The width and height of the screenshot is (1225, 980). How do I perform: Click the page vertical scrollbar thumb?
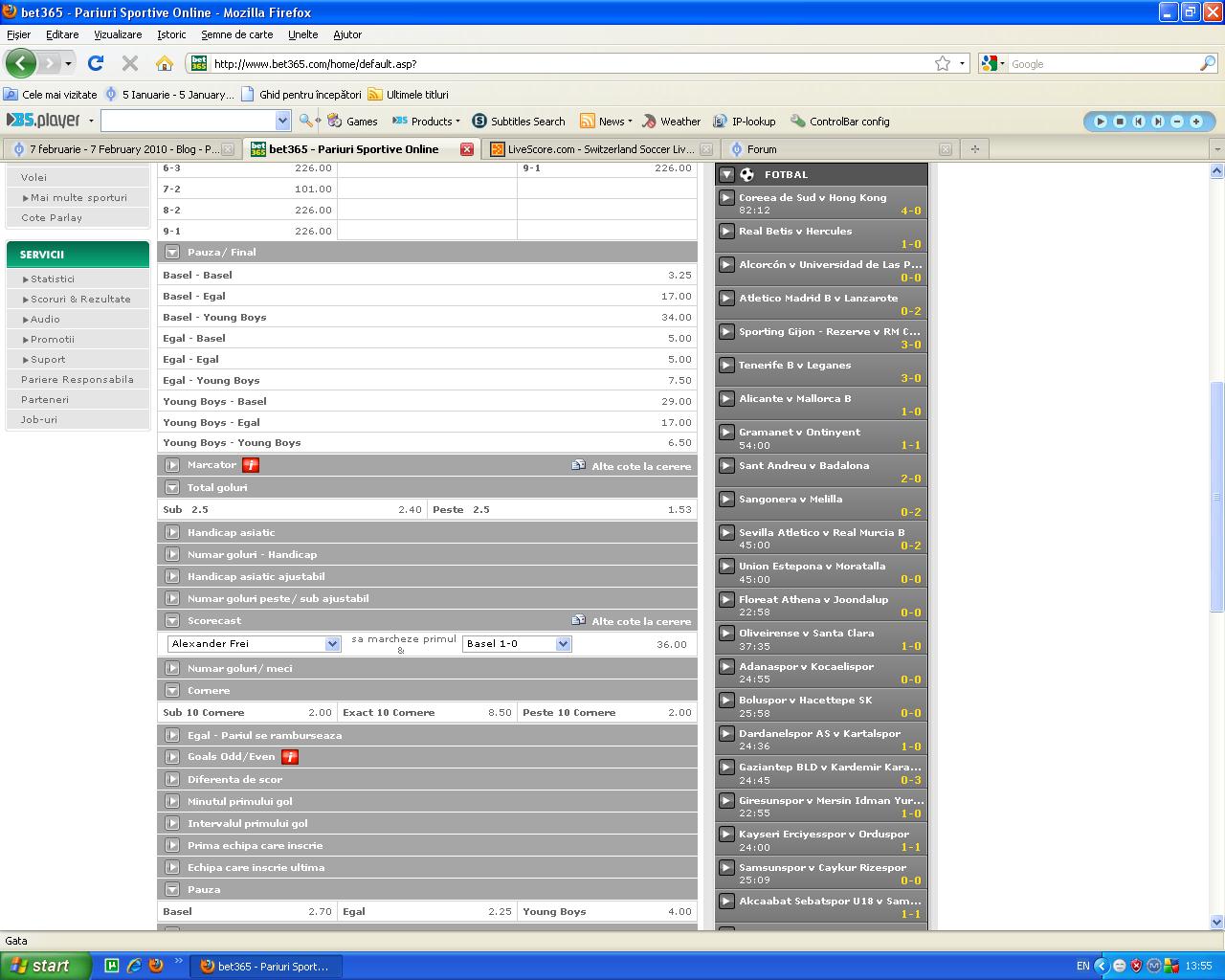click(x=1217, y=496)
